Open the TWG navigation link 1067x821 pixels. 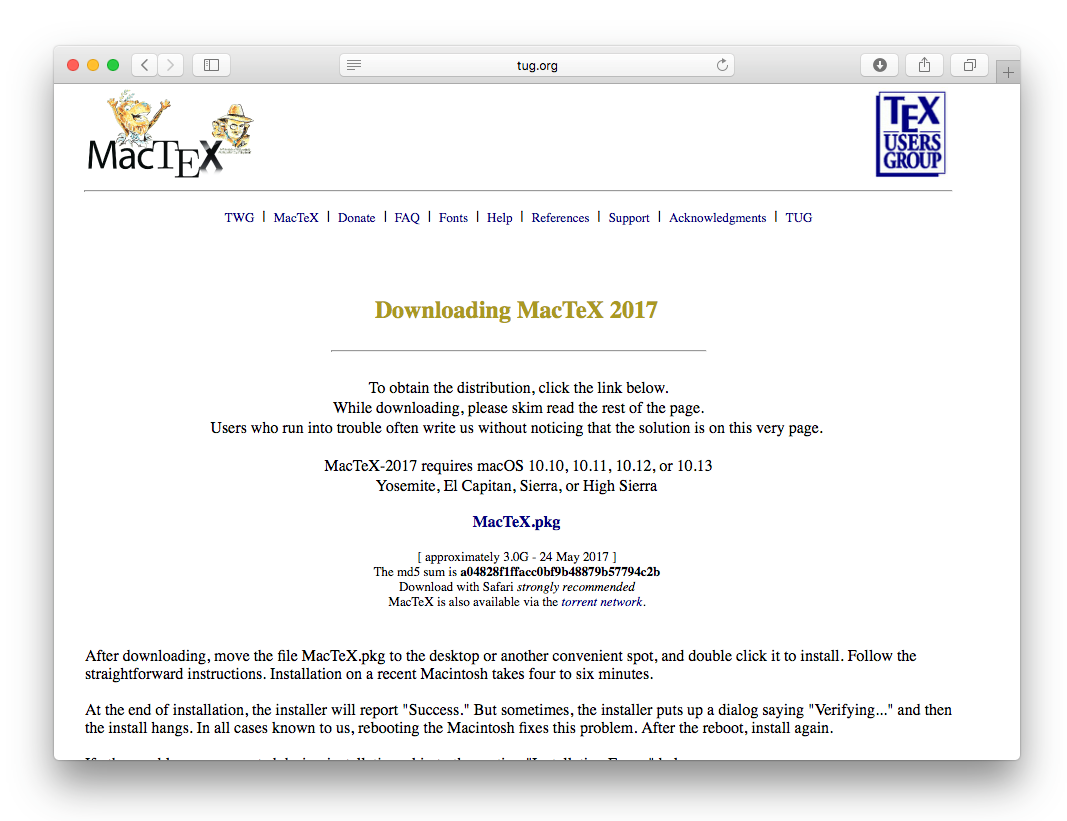tap(239, 218)
